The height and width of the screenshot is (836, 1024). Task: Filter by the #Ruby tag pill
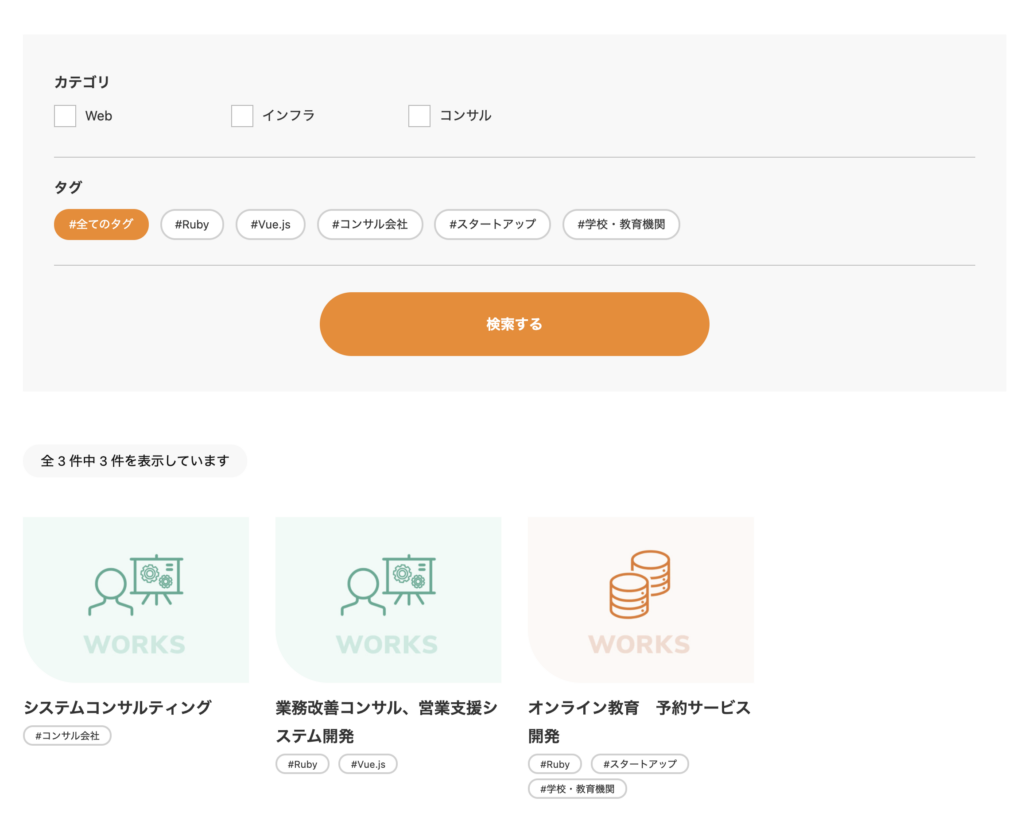(192, 225)
